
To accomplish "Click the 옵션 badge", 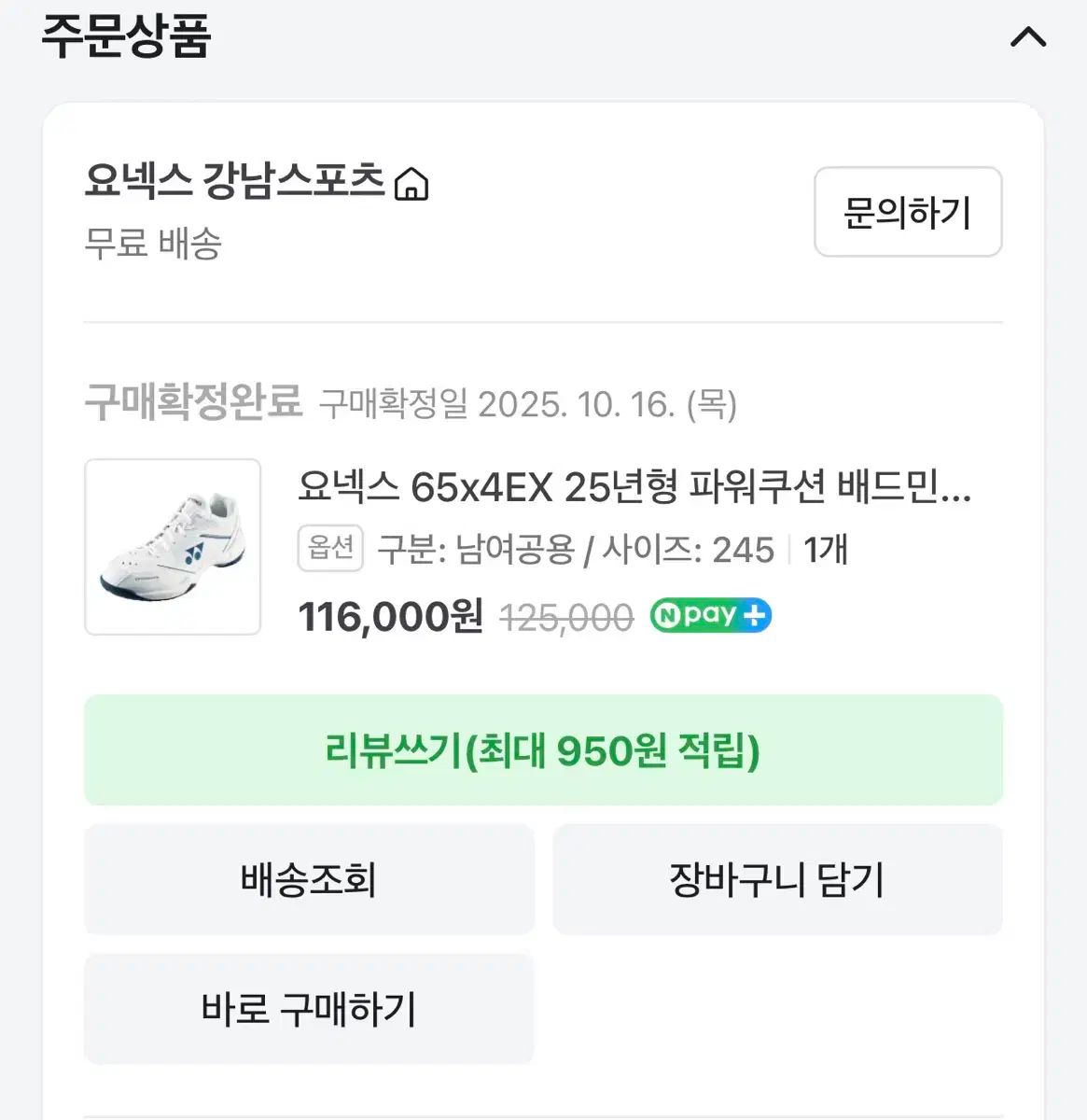I will click(x=330, y=549).
